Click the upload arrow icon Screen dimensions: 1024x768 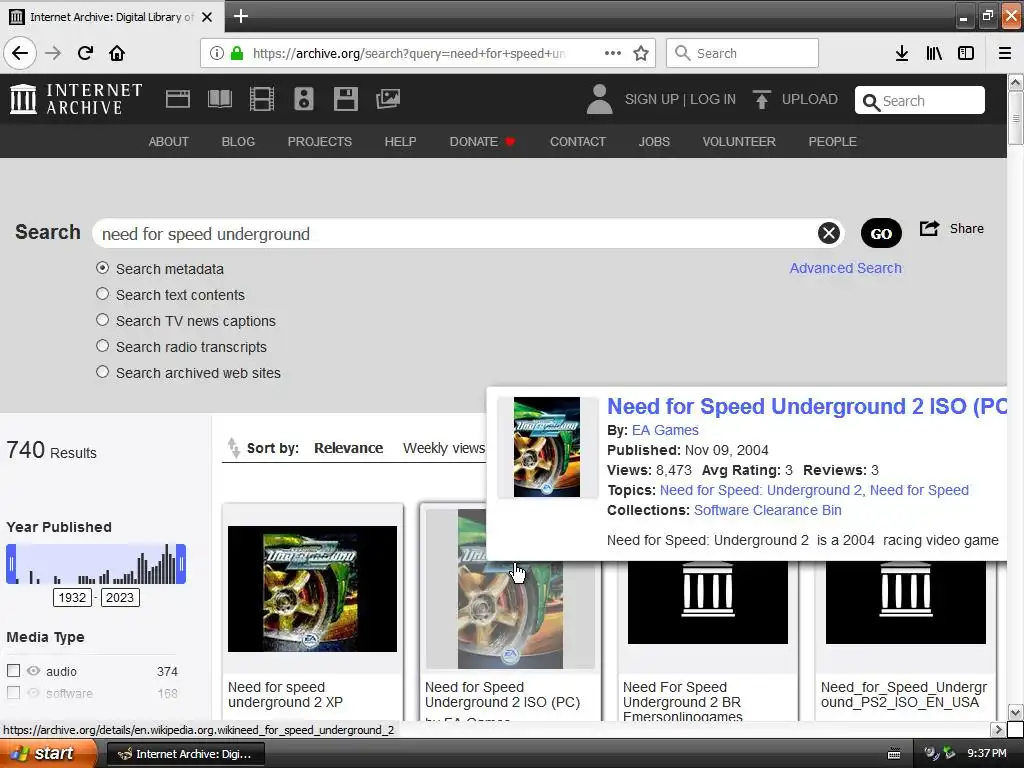click(x=761, y=99)
